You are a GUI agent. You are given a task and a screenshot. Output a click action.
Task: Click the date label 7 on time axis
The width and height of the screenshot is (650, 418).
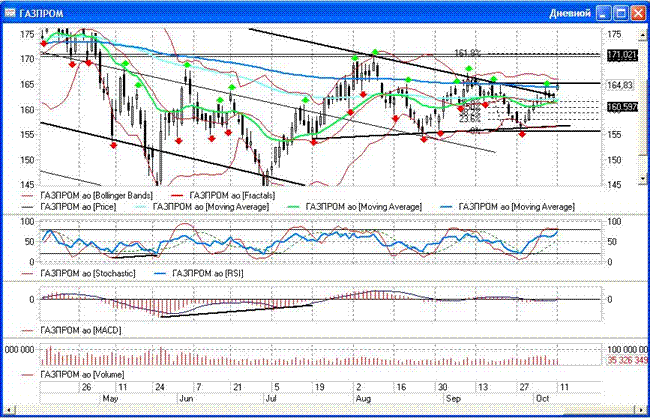(199, 387)
